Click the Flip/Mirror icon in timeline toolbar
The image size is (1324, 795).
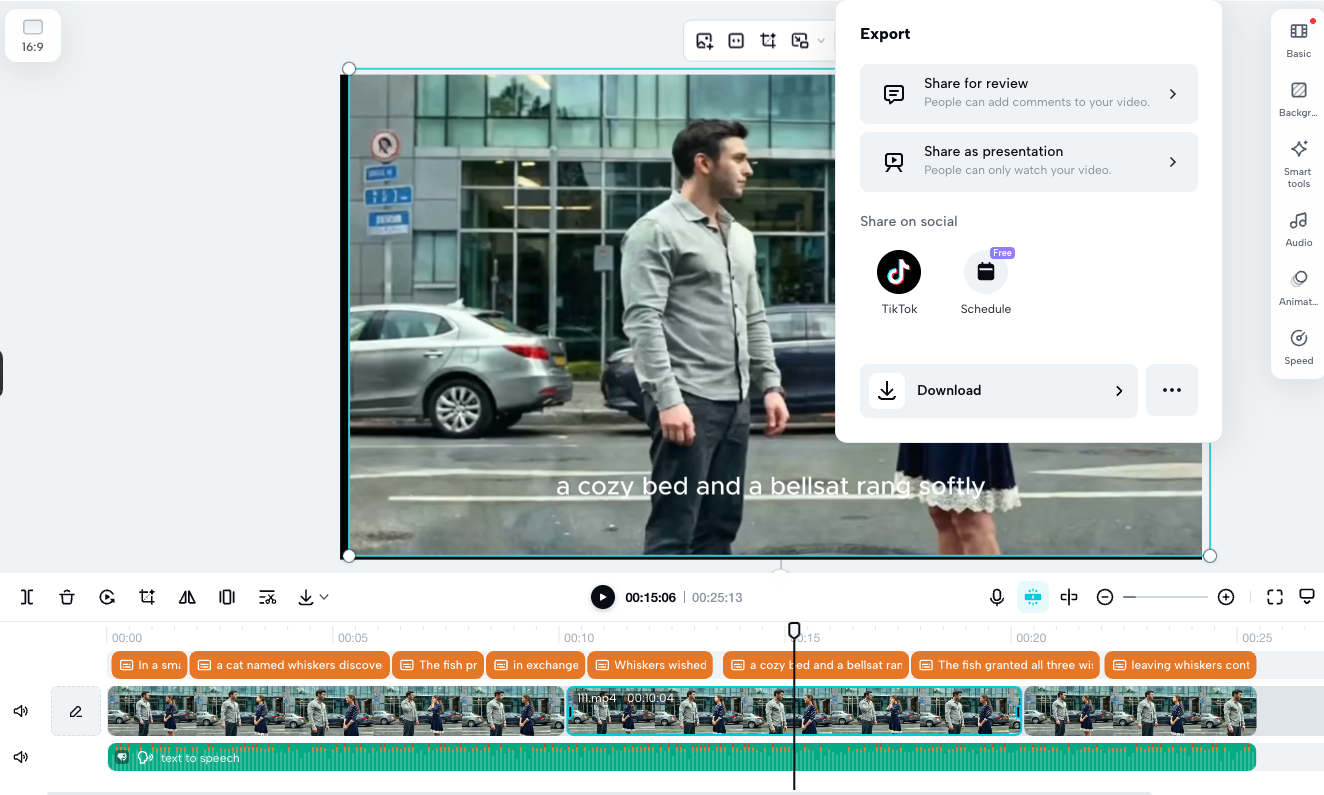(187, 597)
